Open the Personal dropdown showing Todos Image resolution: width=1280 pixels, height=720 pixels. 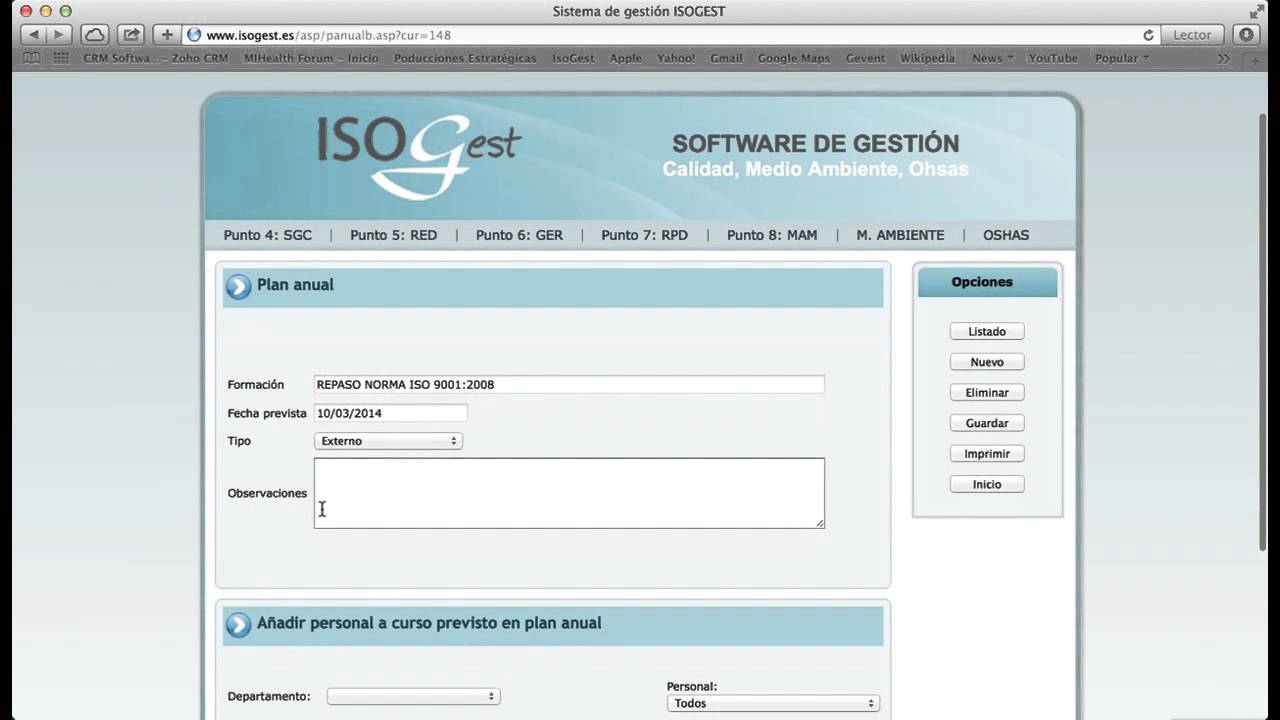tap(773, 703)
